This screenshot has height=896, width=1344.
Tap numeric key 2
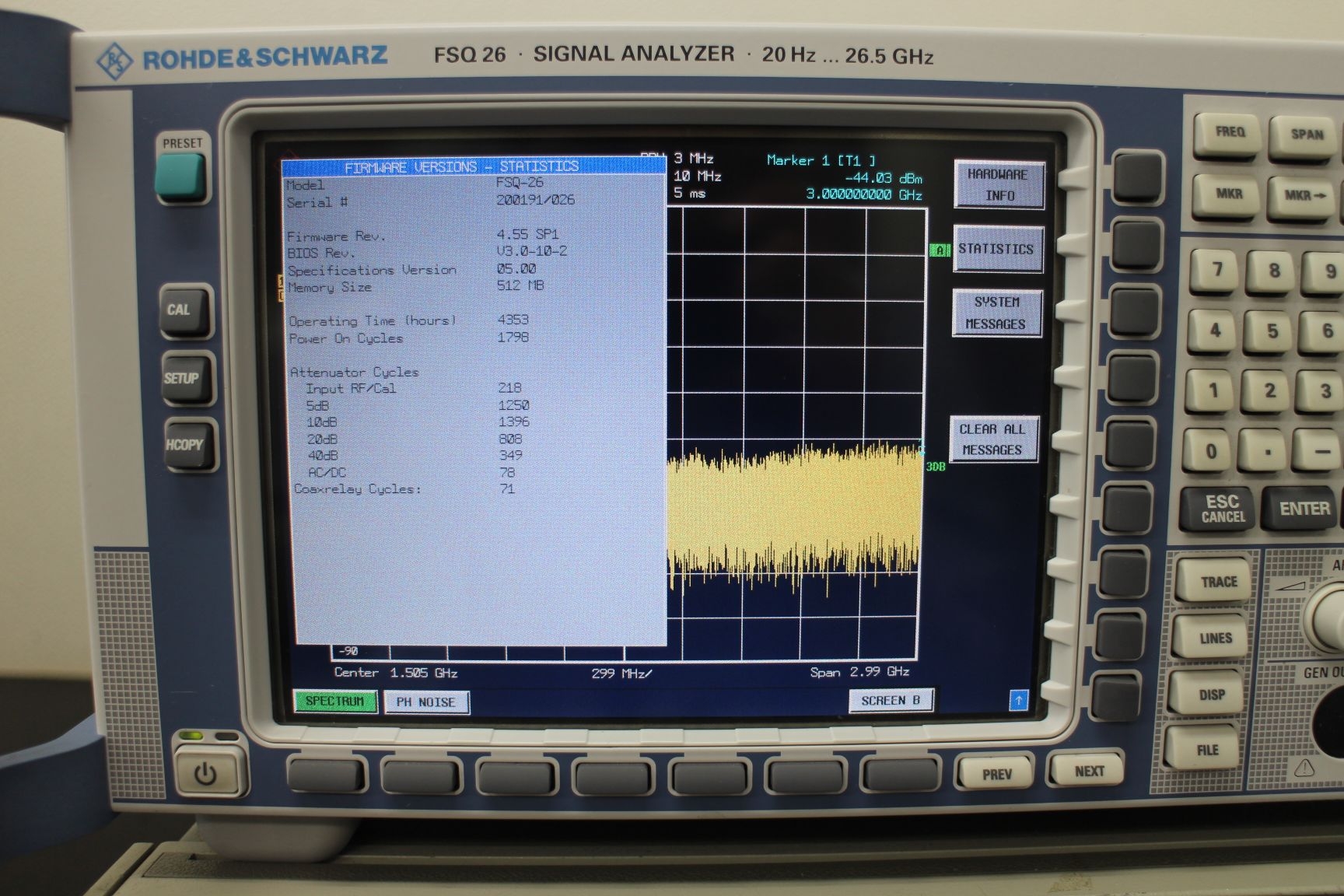1269,391
